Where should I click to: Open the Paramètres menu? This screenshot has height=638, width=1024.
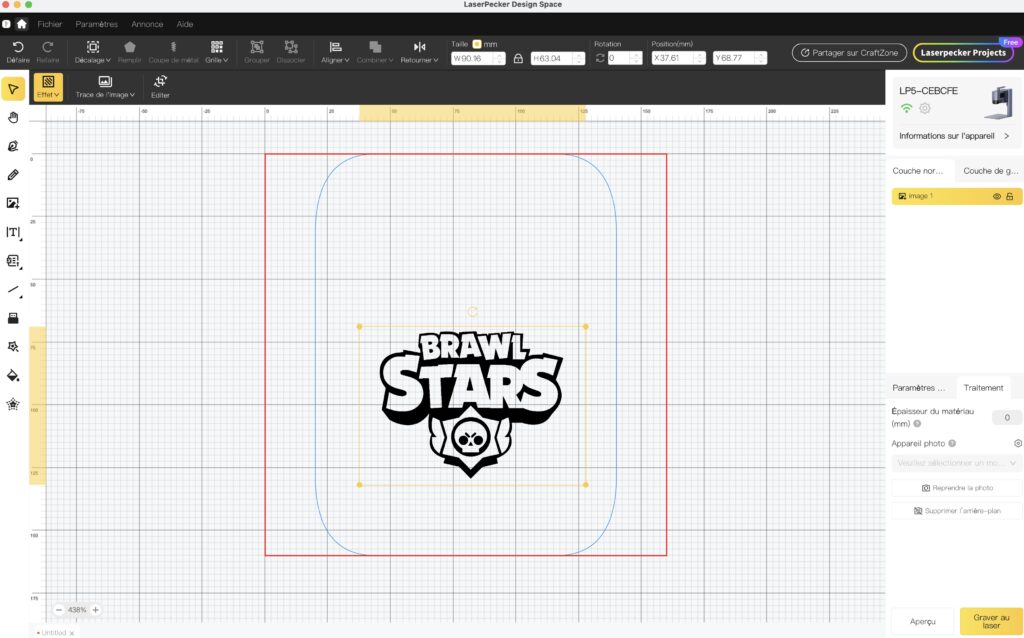click(x=96, y=23)
